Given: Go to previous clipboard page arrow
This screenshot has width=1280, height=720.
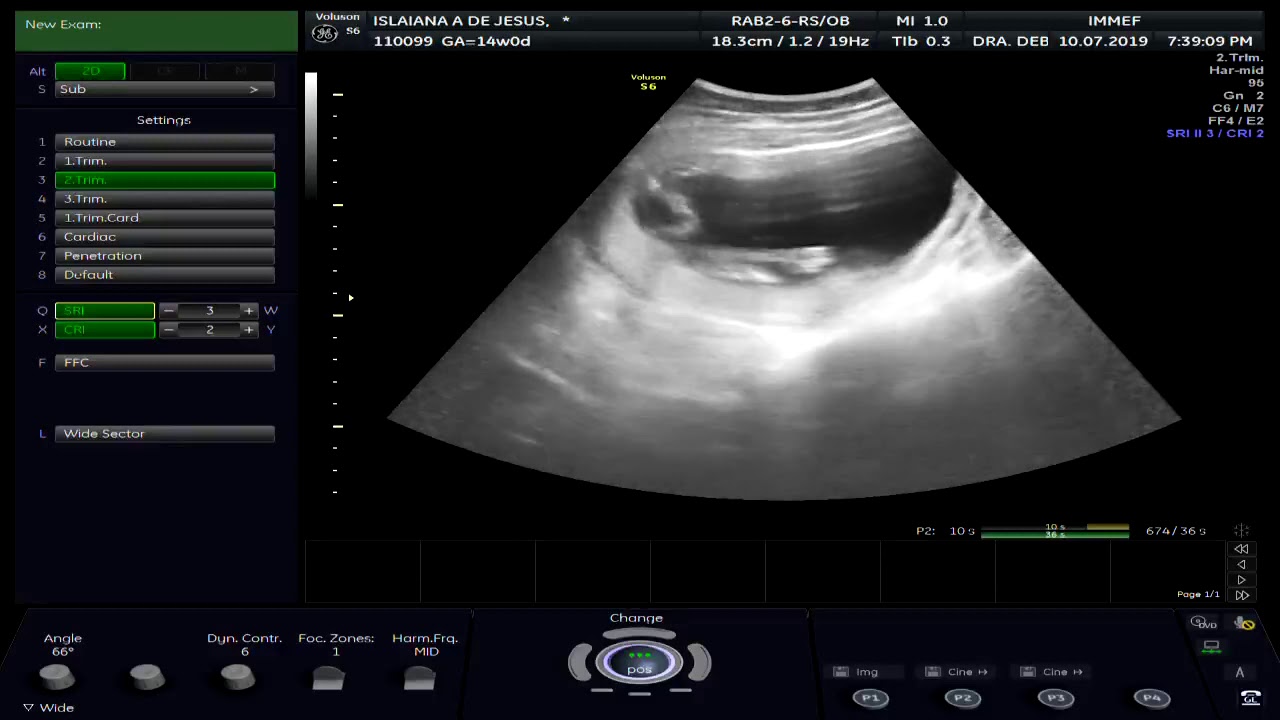Looking at the screenshot, I should [x=1241, y=564].
